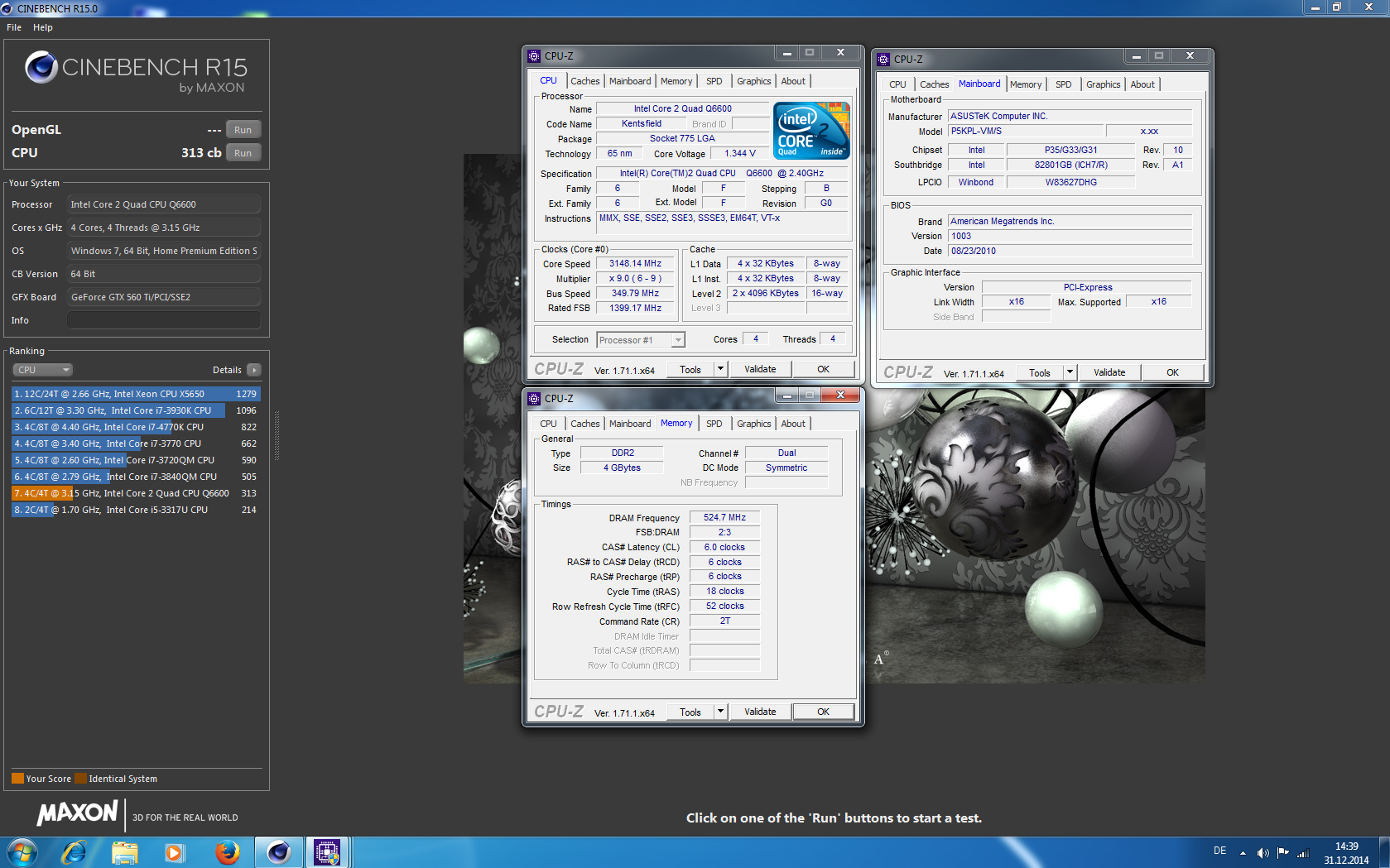
Task: Open Tools dropdown arrow in Mainboard window
Action: (1070, 372)
